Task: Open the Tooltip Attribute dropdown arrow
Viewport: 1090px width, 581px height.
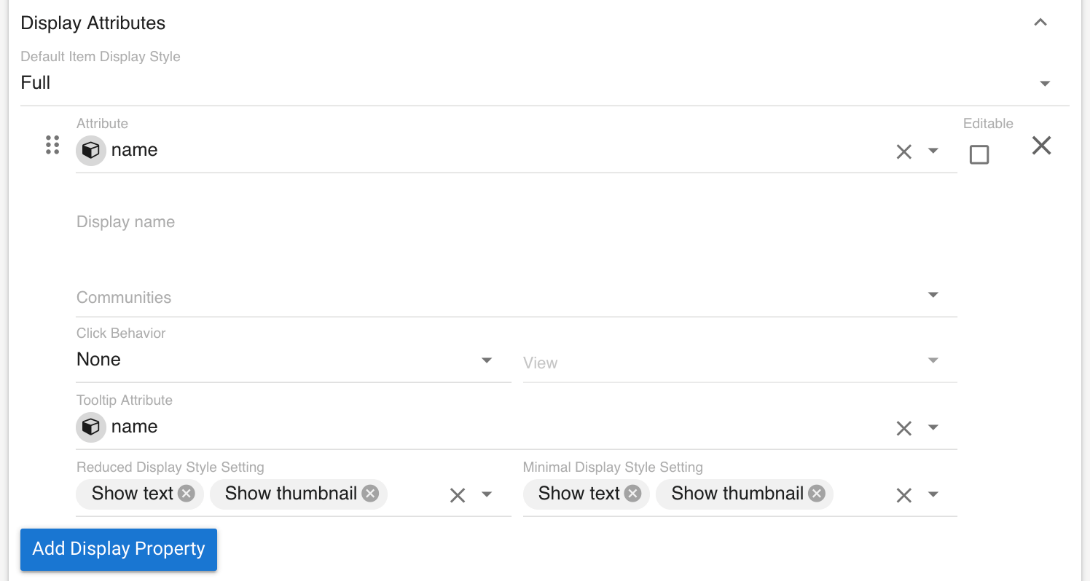Action: click(x=933, y=427)
